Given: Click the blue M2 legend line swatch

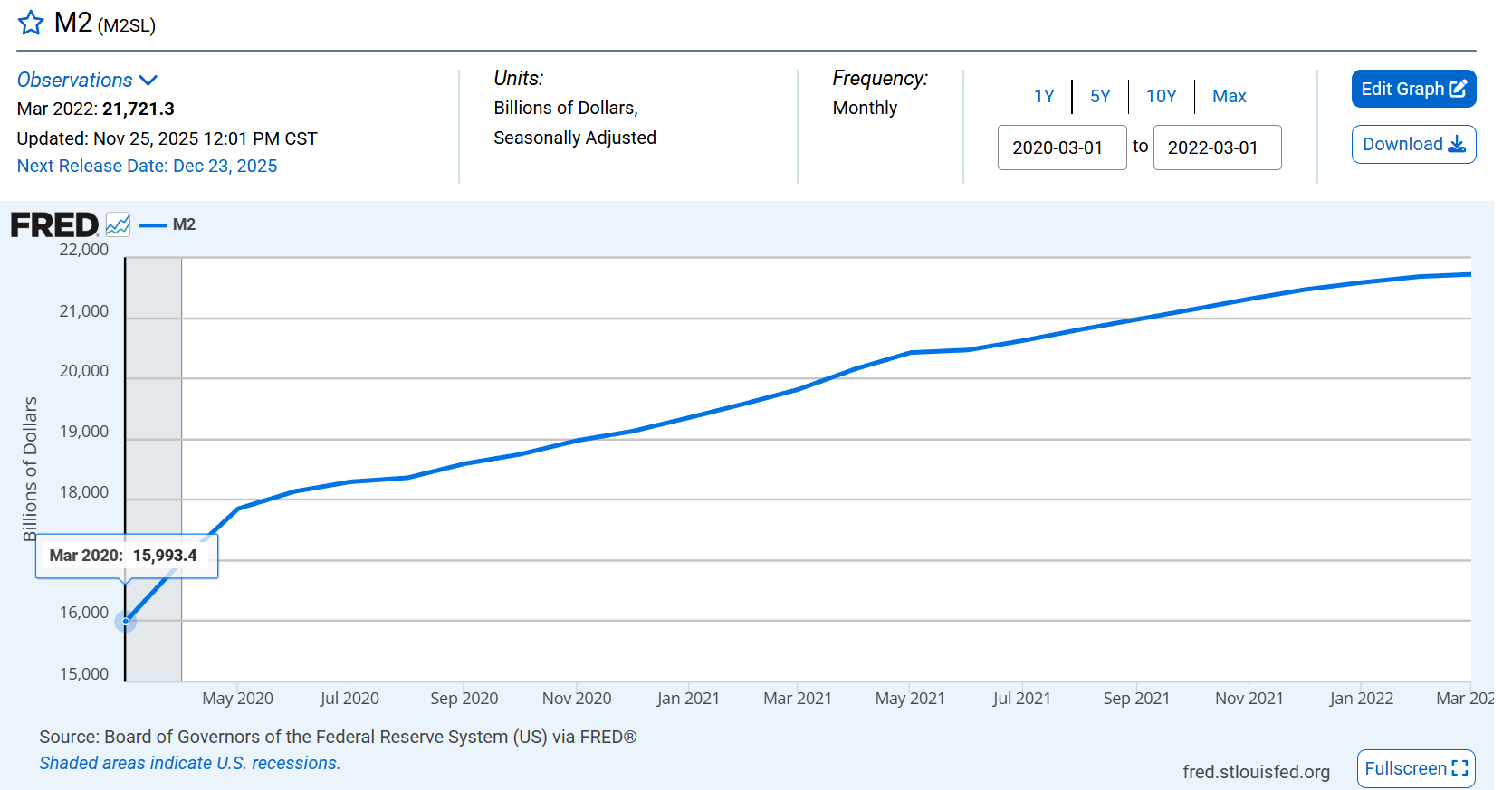Looking at the screenshot, I should tap(153, 224).
